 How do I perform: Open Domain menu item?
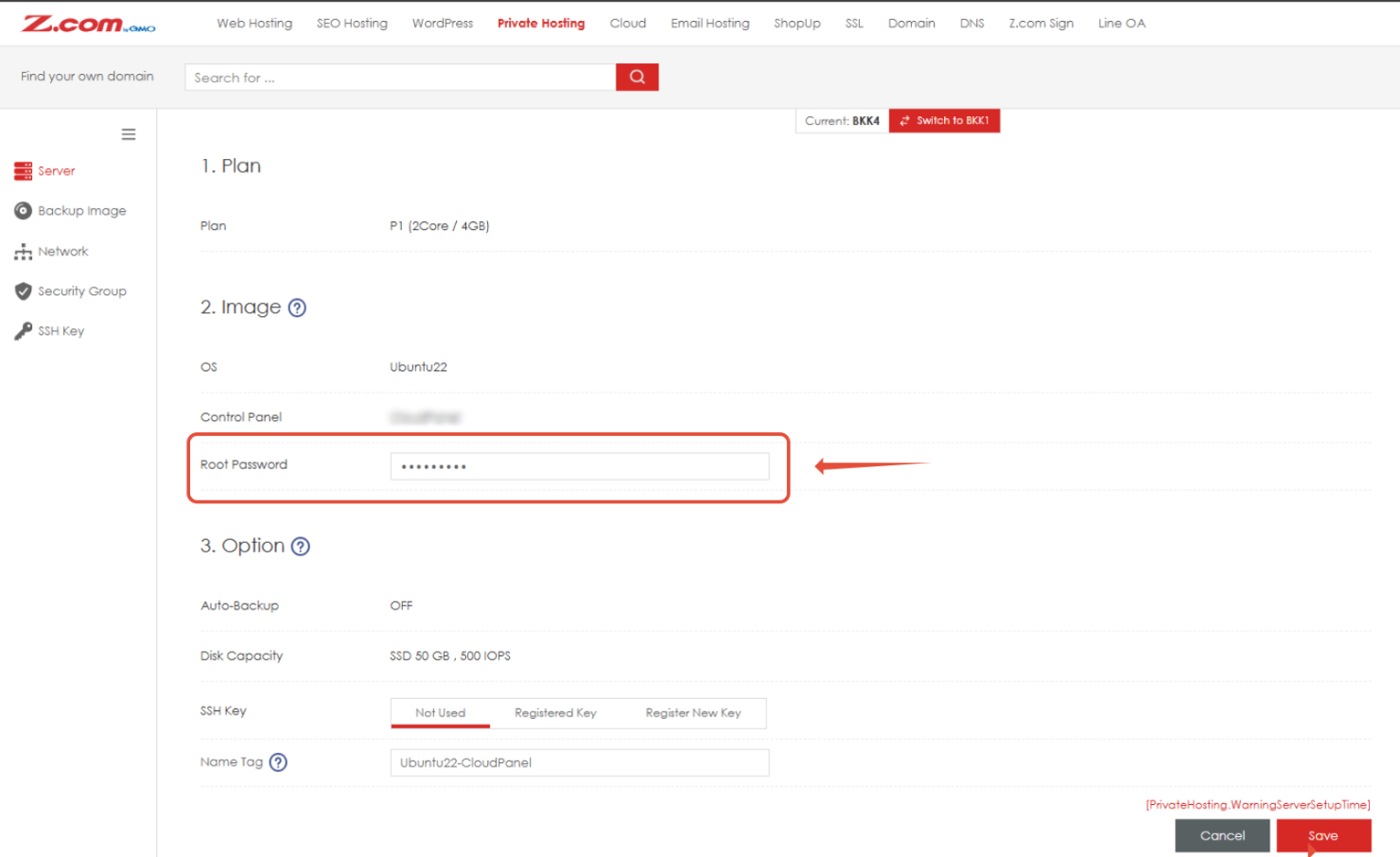pyautogui.click(x=912, y=24)
